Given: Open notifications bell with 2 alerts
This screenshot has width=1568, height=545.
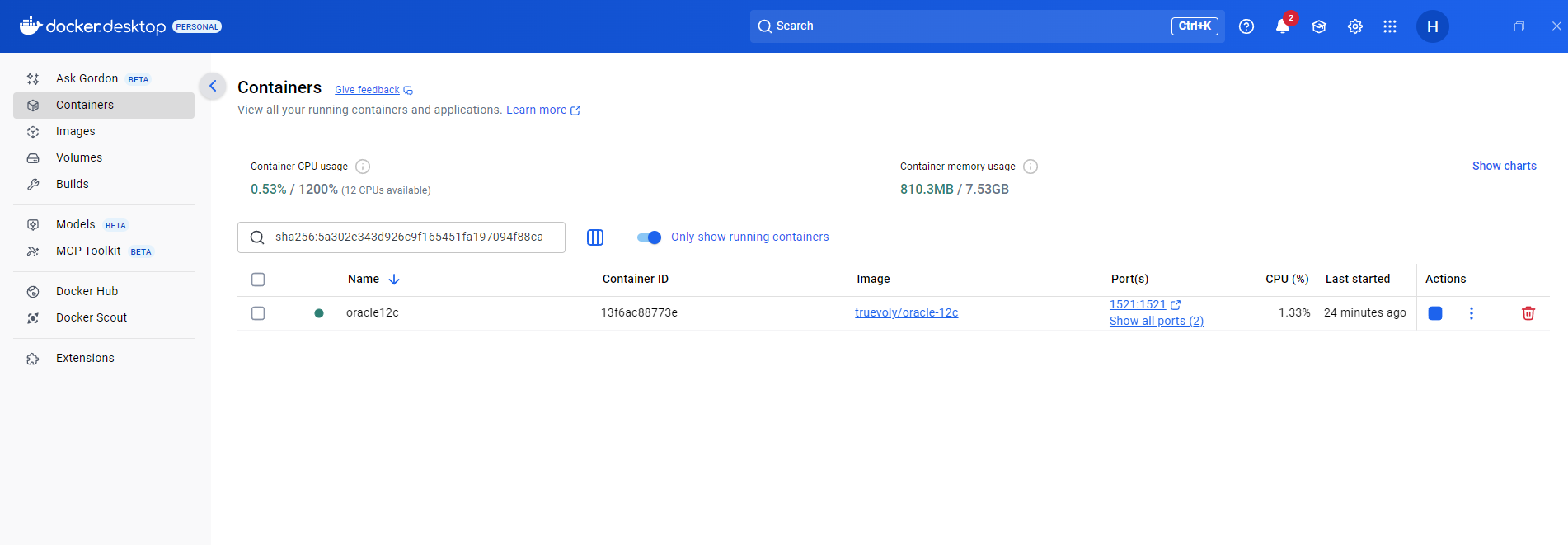Looking at the screenshot, I should (1283, 26).
